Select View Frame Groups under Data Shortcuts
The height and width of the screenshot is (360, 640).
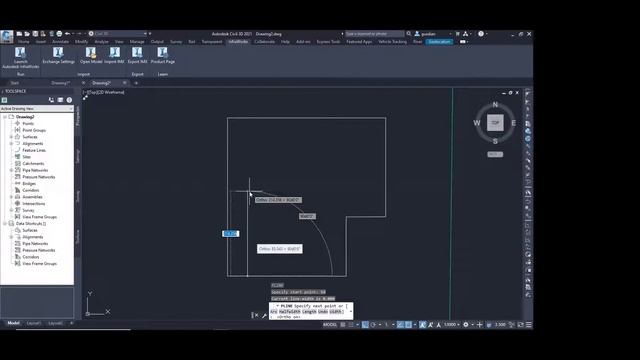(x=39, y=264)
